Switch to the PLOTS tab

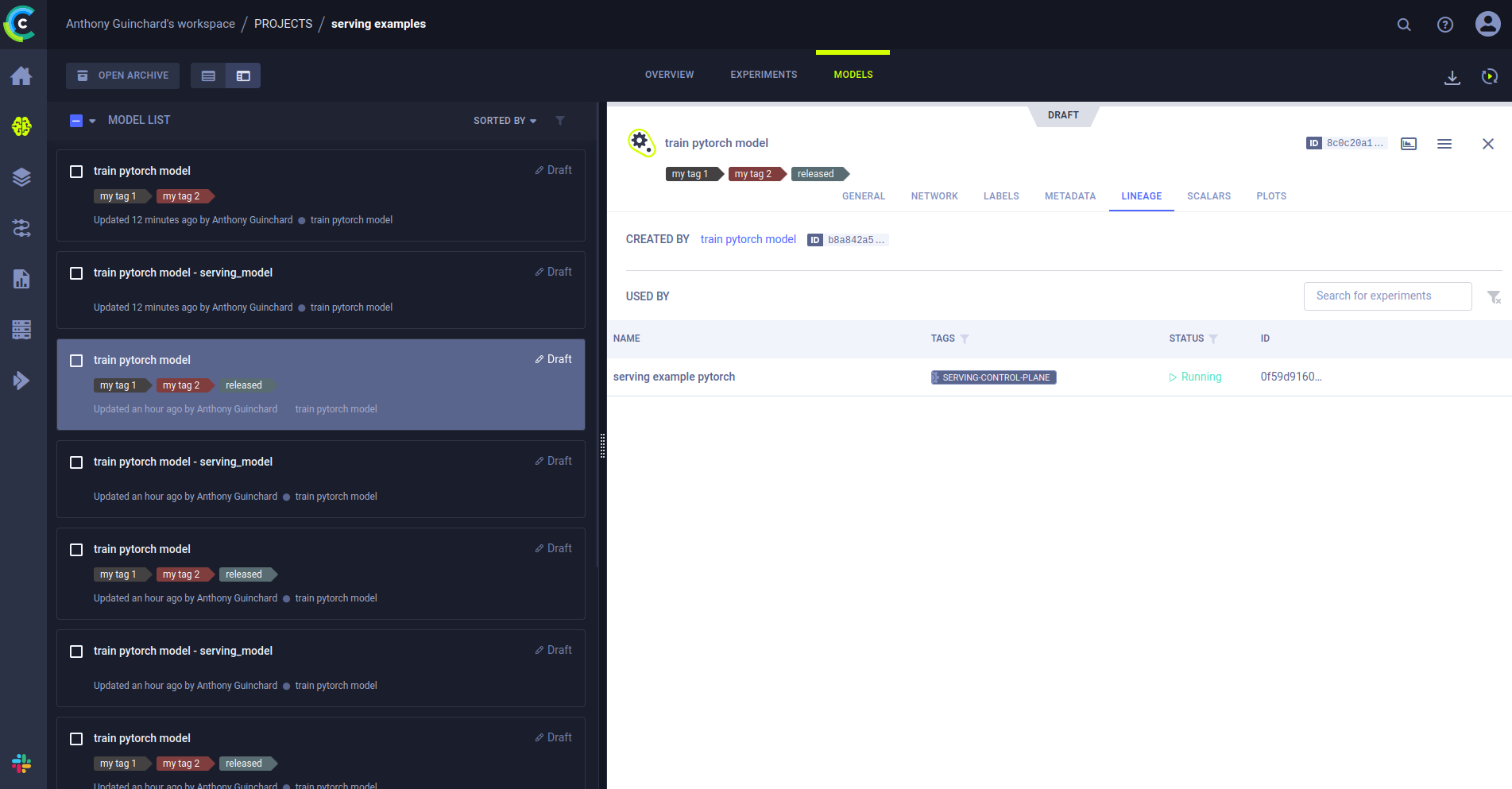coord(1271,196)
